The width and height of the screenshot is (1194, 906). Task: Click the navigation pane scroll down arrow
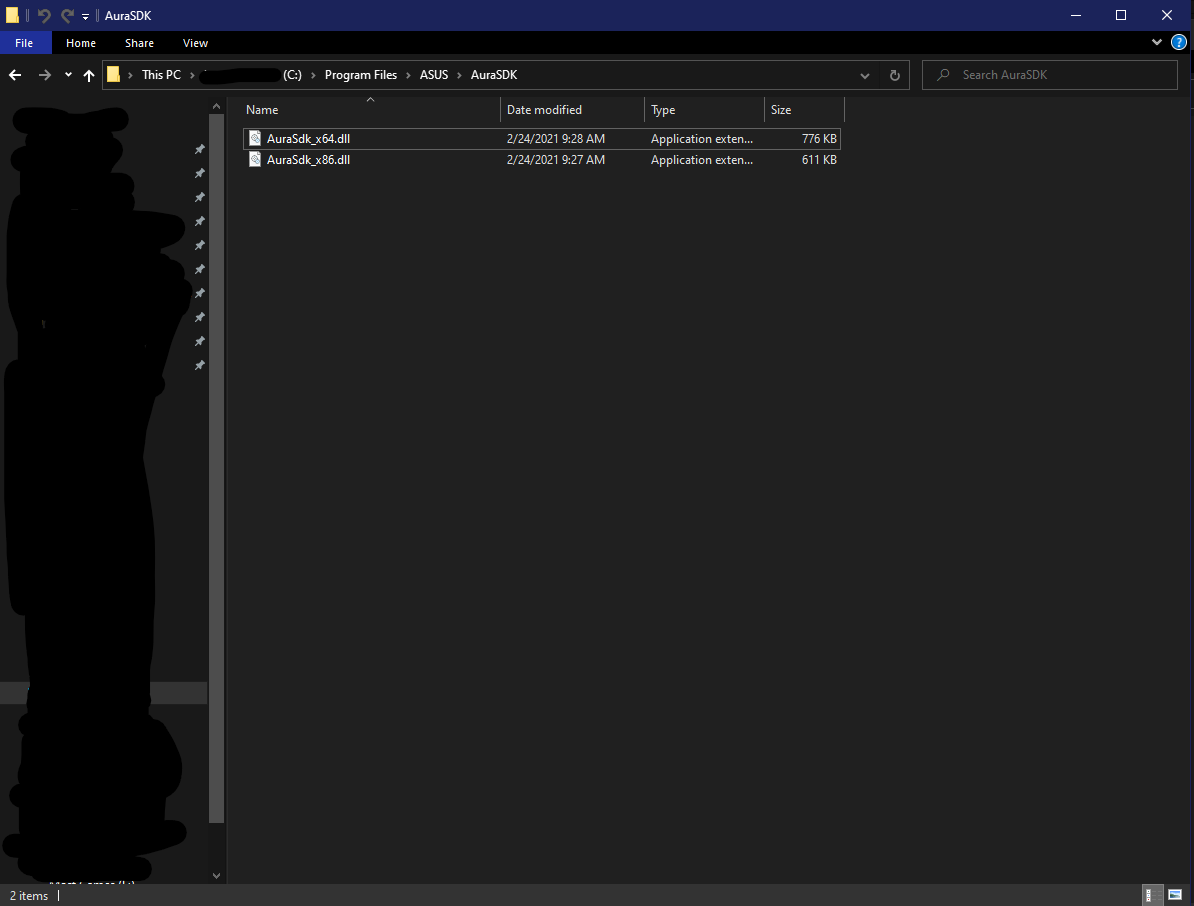pos(216,876)
